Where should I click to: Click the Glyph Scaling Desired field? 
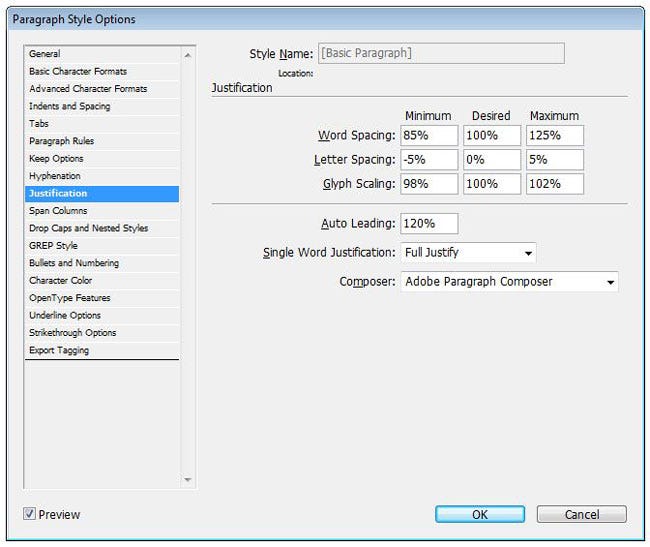492,184
